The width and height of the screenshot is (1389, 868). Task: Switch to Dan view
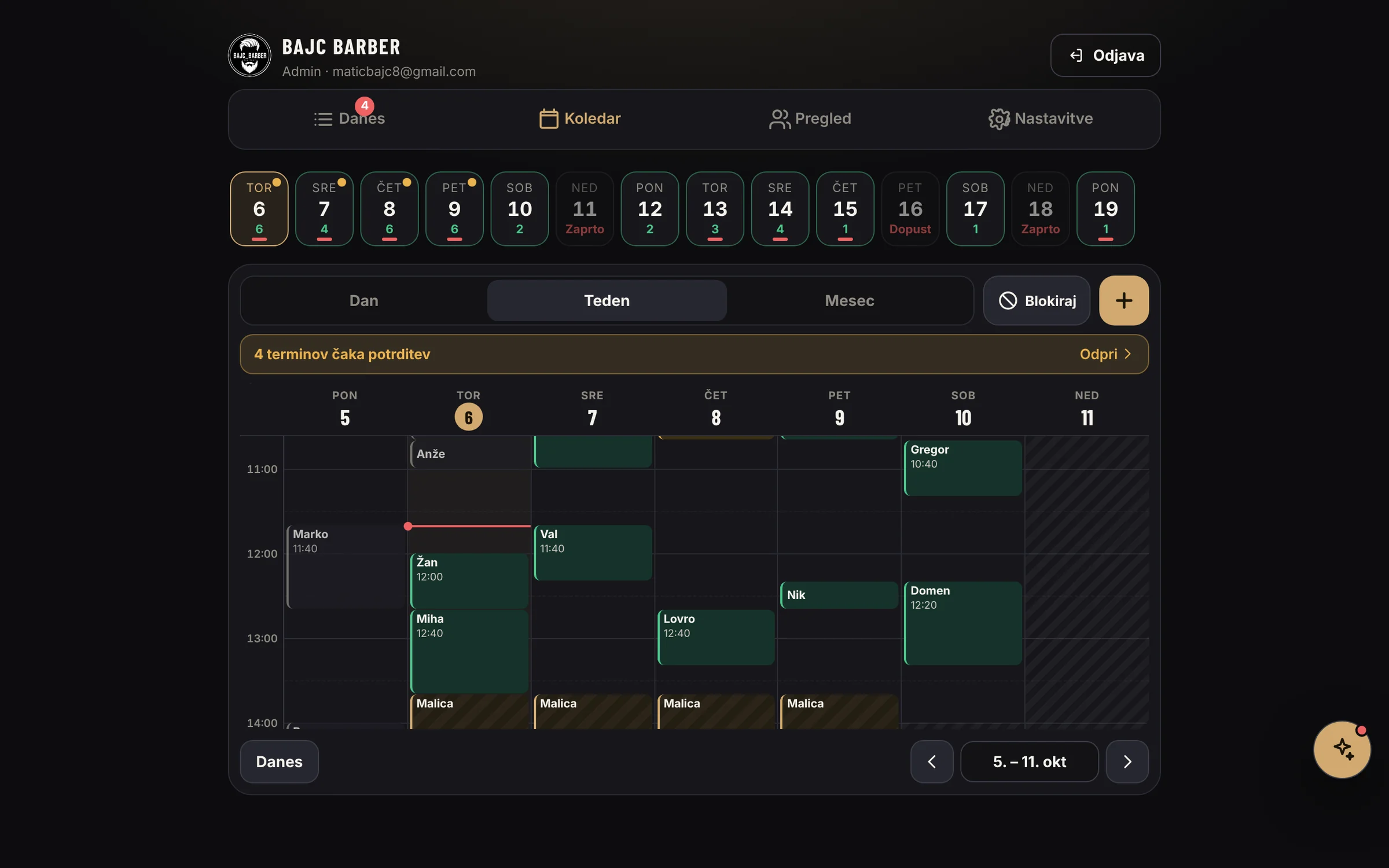(x=363, y=300)
